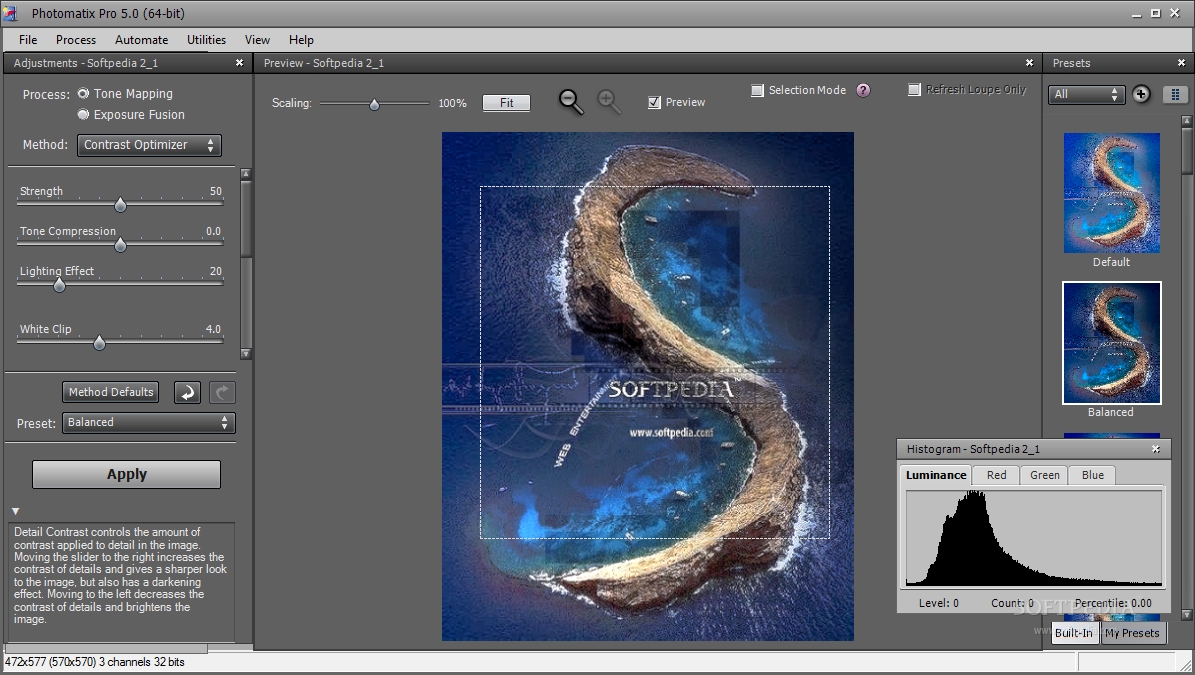Open the Automate menu
1195x675 pixels.
click(x=141, y=40)
